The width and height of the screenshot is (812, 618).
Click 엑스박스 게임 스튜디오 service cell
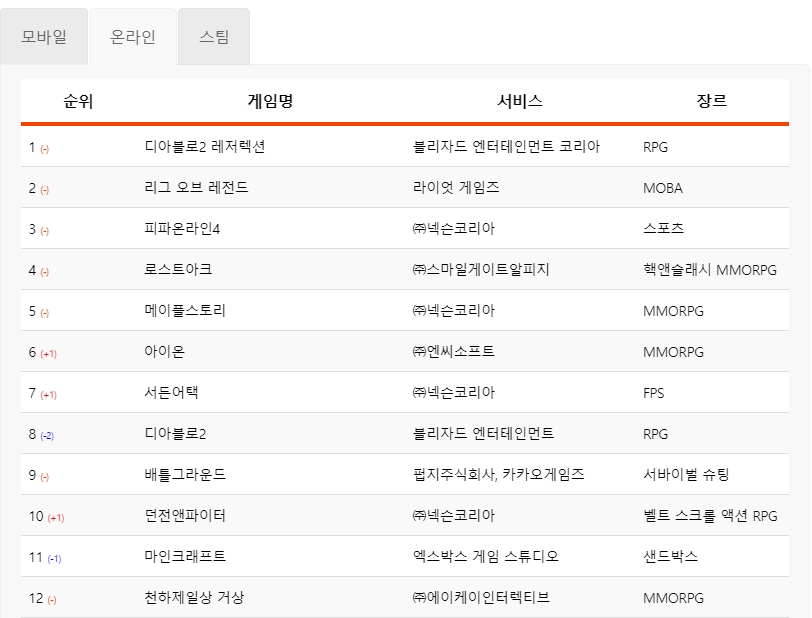[x=486, y=556]
